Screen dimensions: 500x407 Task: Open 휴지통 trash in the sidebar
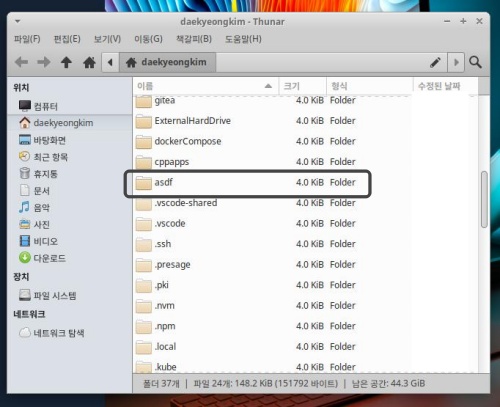(38, 174)
